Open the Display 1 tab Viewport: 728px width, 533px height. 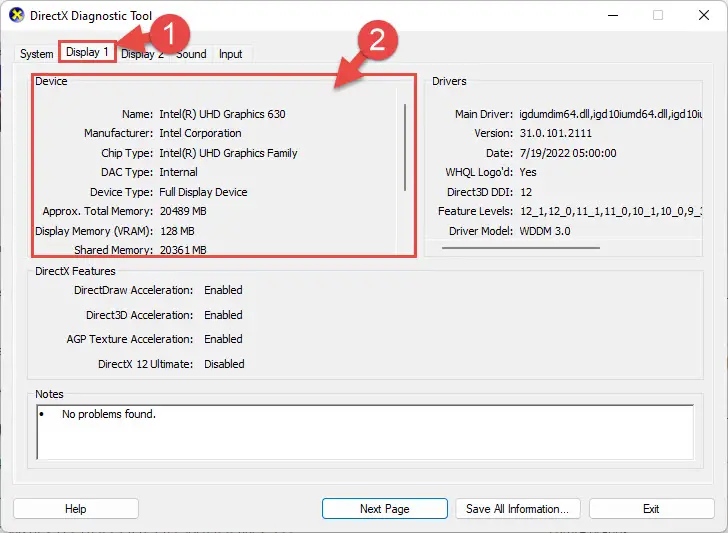tap(87, 52)
